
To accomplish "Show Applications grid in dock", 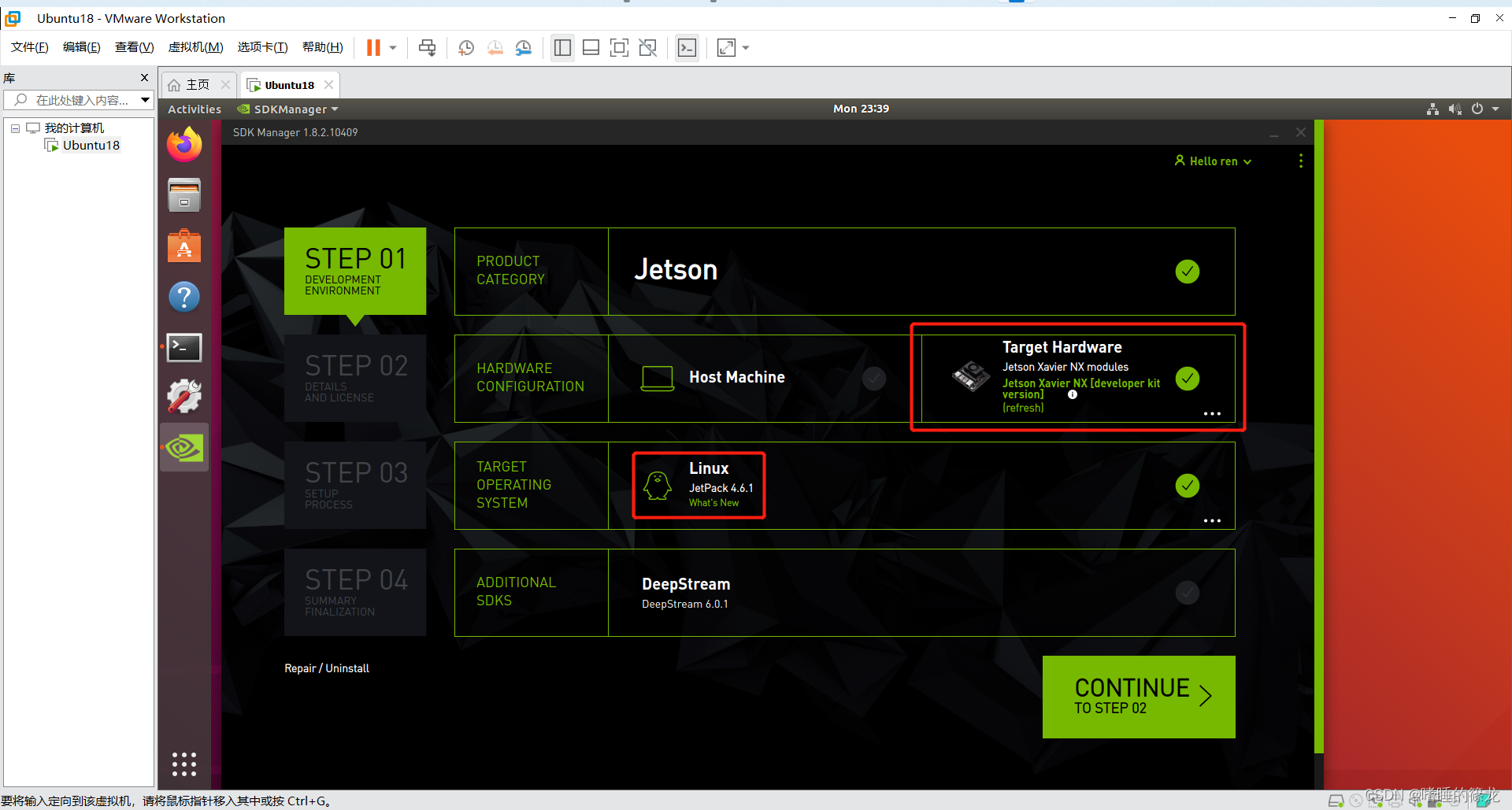I will (x=184, y=764).
